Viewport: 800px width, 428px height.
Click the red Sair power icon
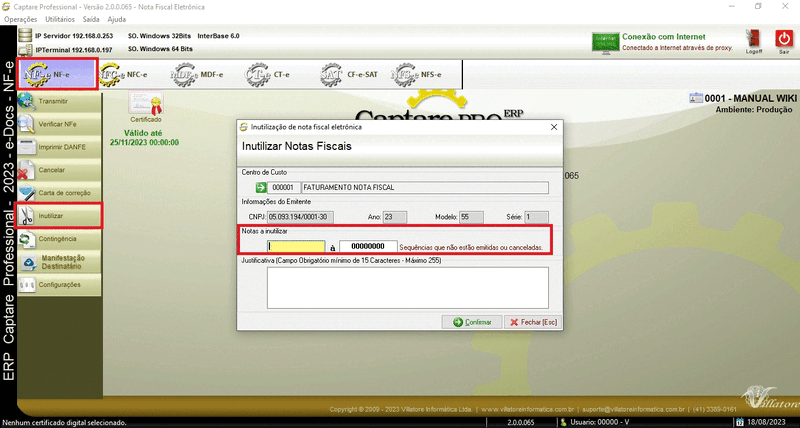click(x=784, y=39)
